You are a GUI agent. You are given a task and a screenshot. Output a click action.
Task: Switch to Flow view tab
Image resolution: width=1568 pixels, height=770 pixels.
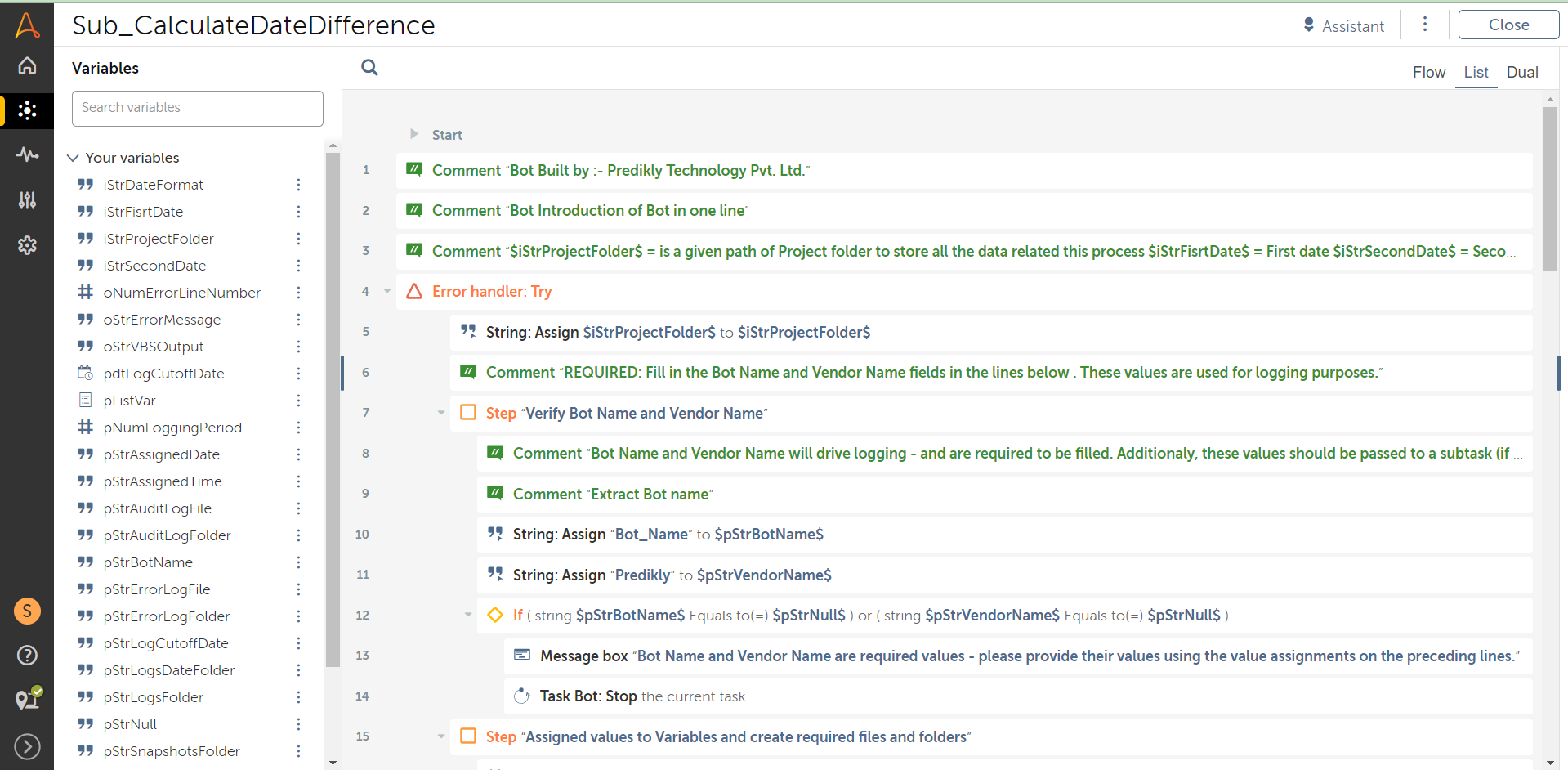click(x=1428, y=72)
